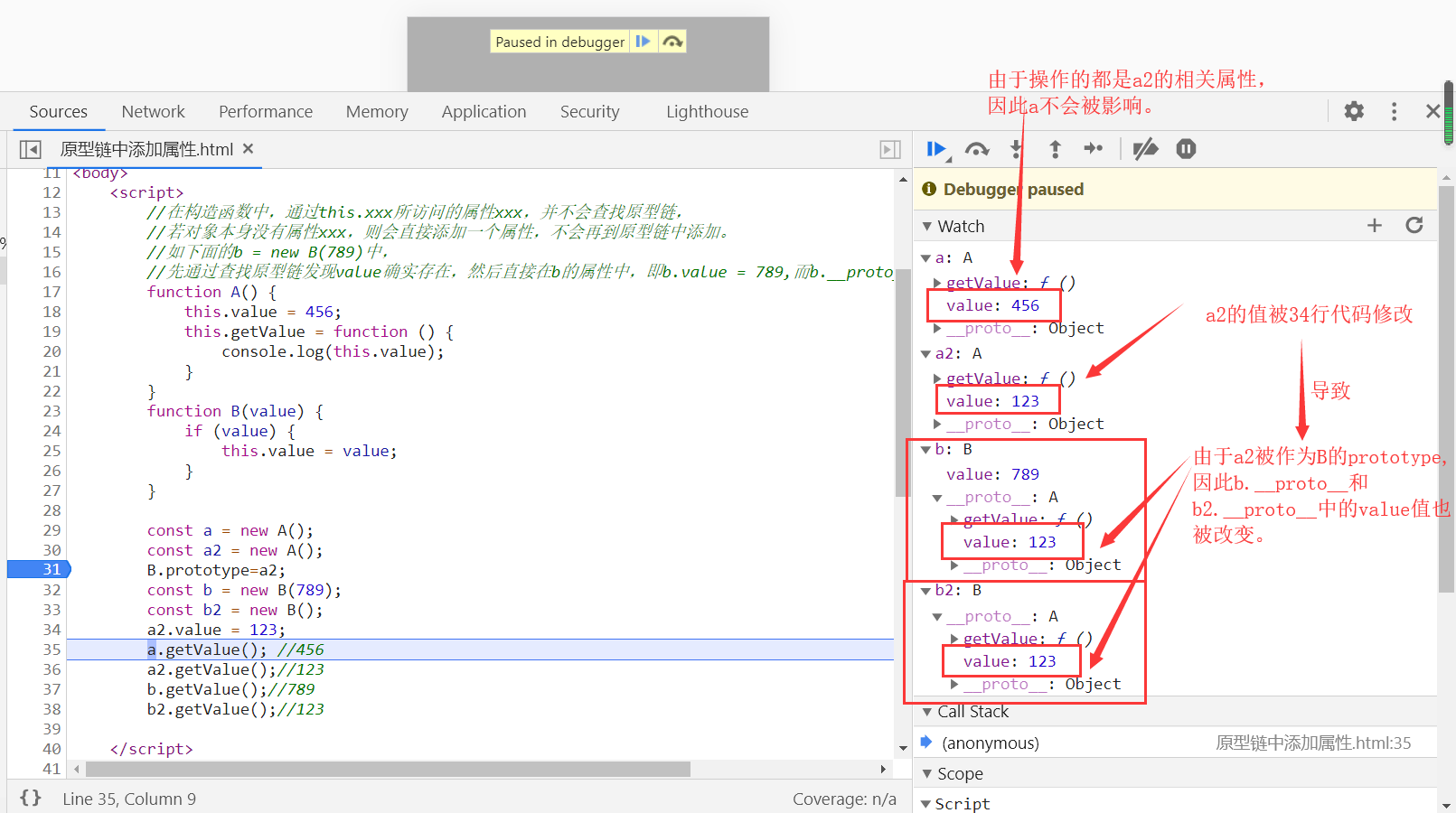
Task: Pretty print source with braces icon
Action: (31, 798)
